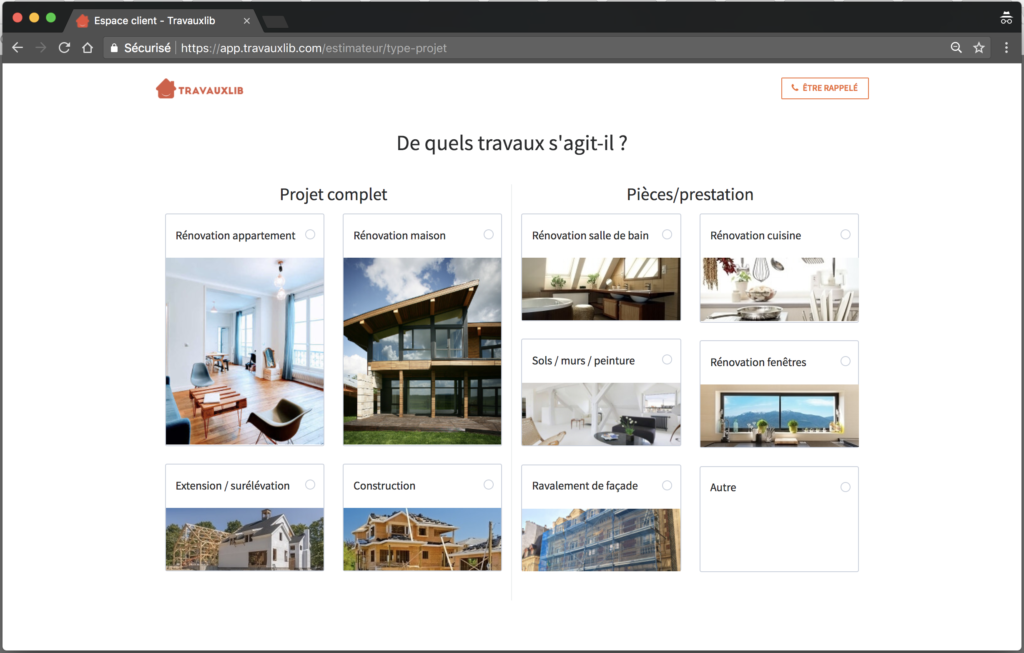This screenshot has width=1024, height=653.
Task: Open the Chrome three-dot menu
Action: pos(1006,48)
